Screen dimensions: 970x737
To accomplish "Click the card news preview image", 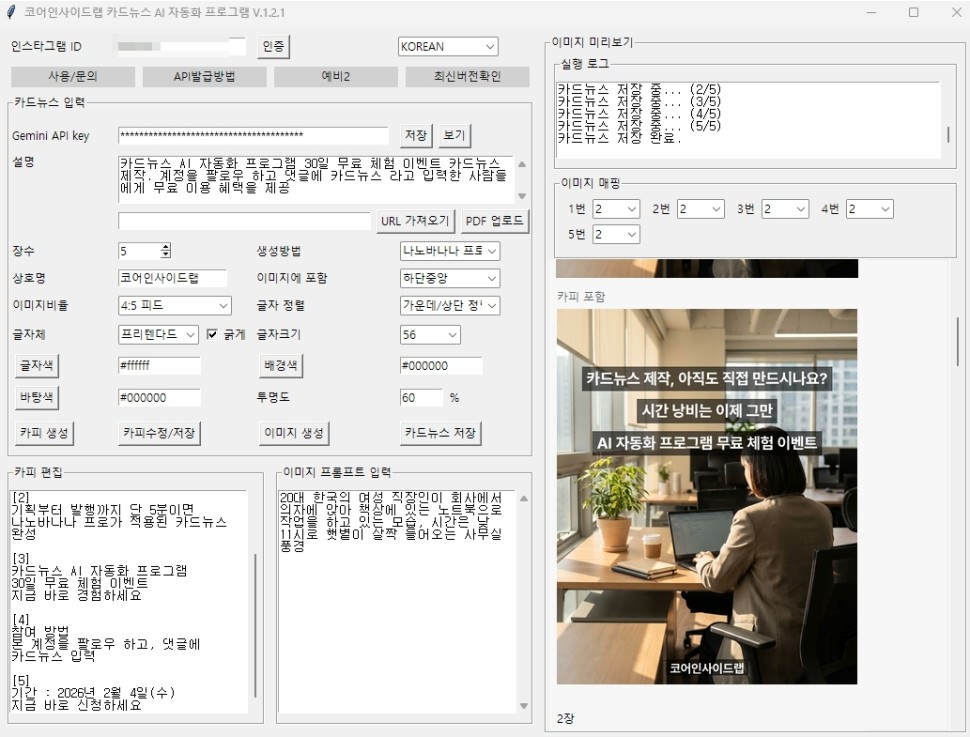I will (x=706, y=496).
